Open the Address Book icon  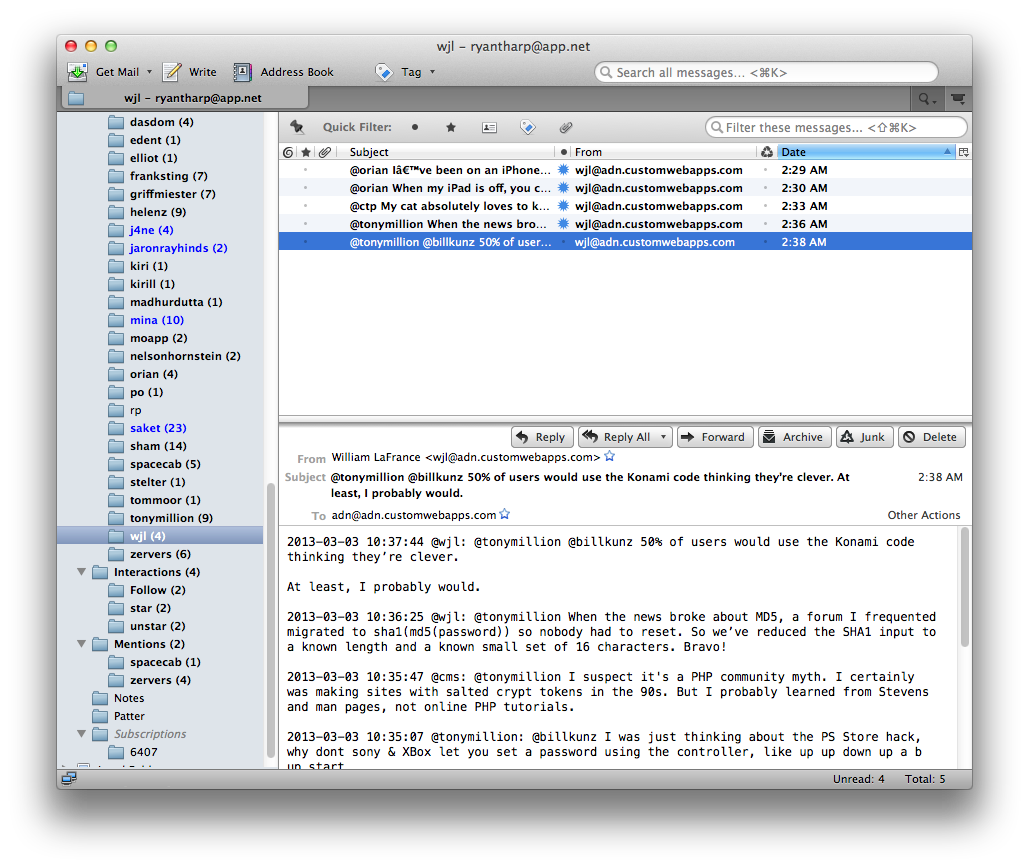[x=242, y=72]
